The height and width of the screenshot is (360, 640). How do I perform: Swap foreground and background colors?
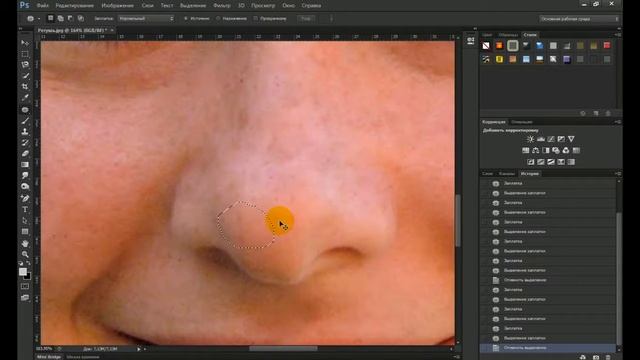(28, 263)
